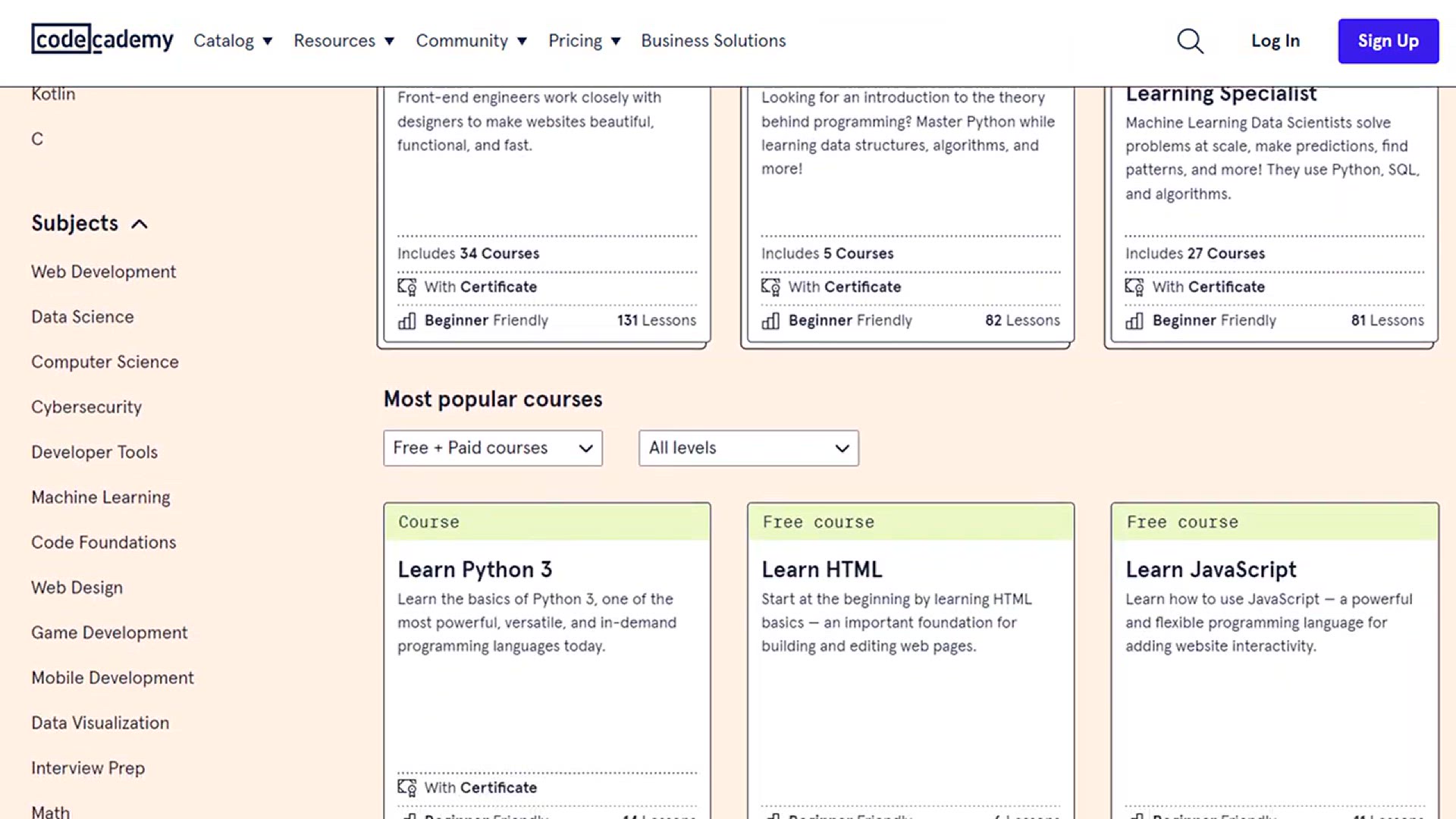Open the Learning Specialist career path card

point(1271,218)
